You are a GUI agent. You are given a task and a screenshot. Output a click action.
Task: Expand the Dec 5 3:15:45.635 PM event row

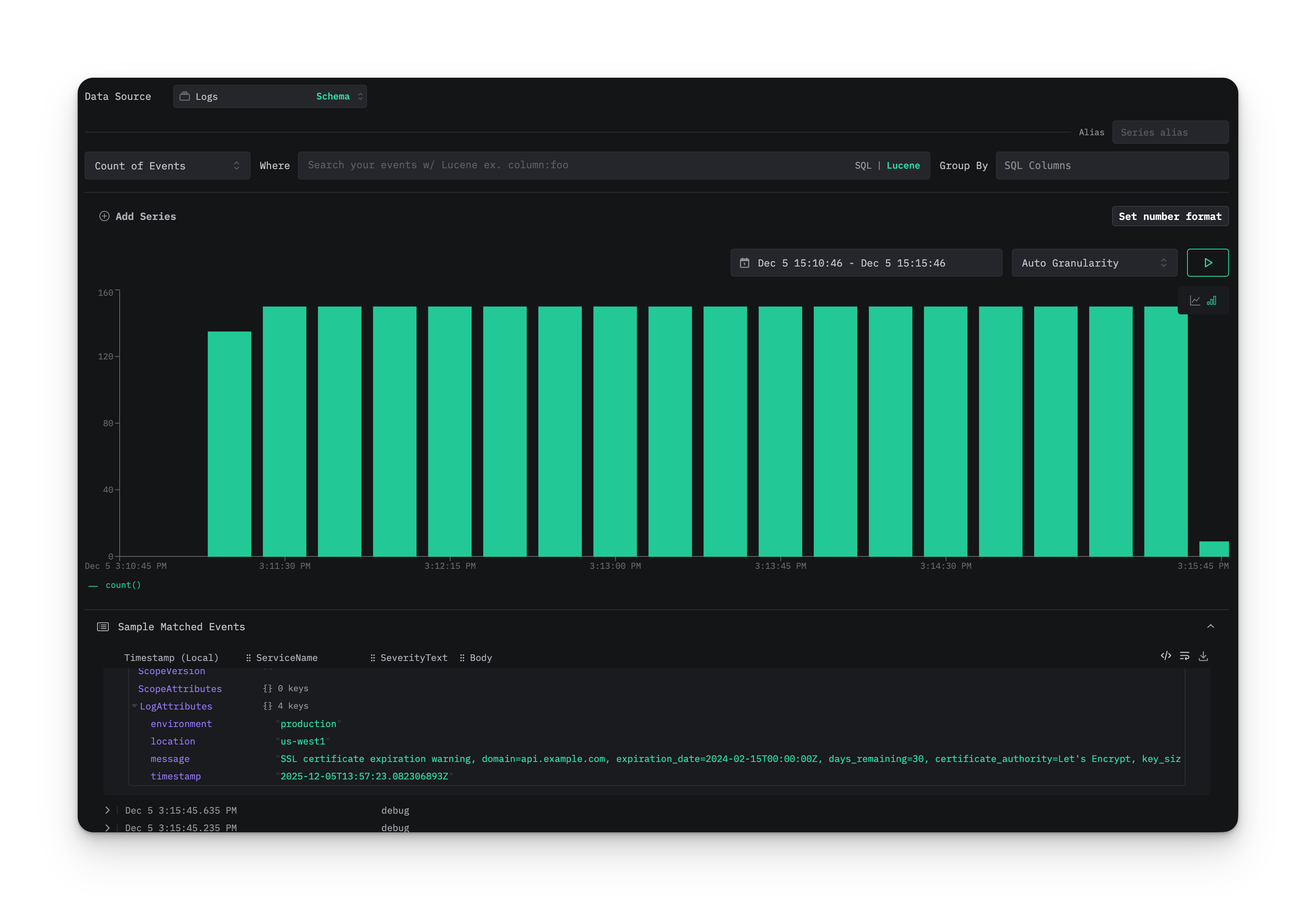(107, 810)
